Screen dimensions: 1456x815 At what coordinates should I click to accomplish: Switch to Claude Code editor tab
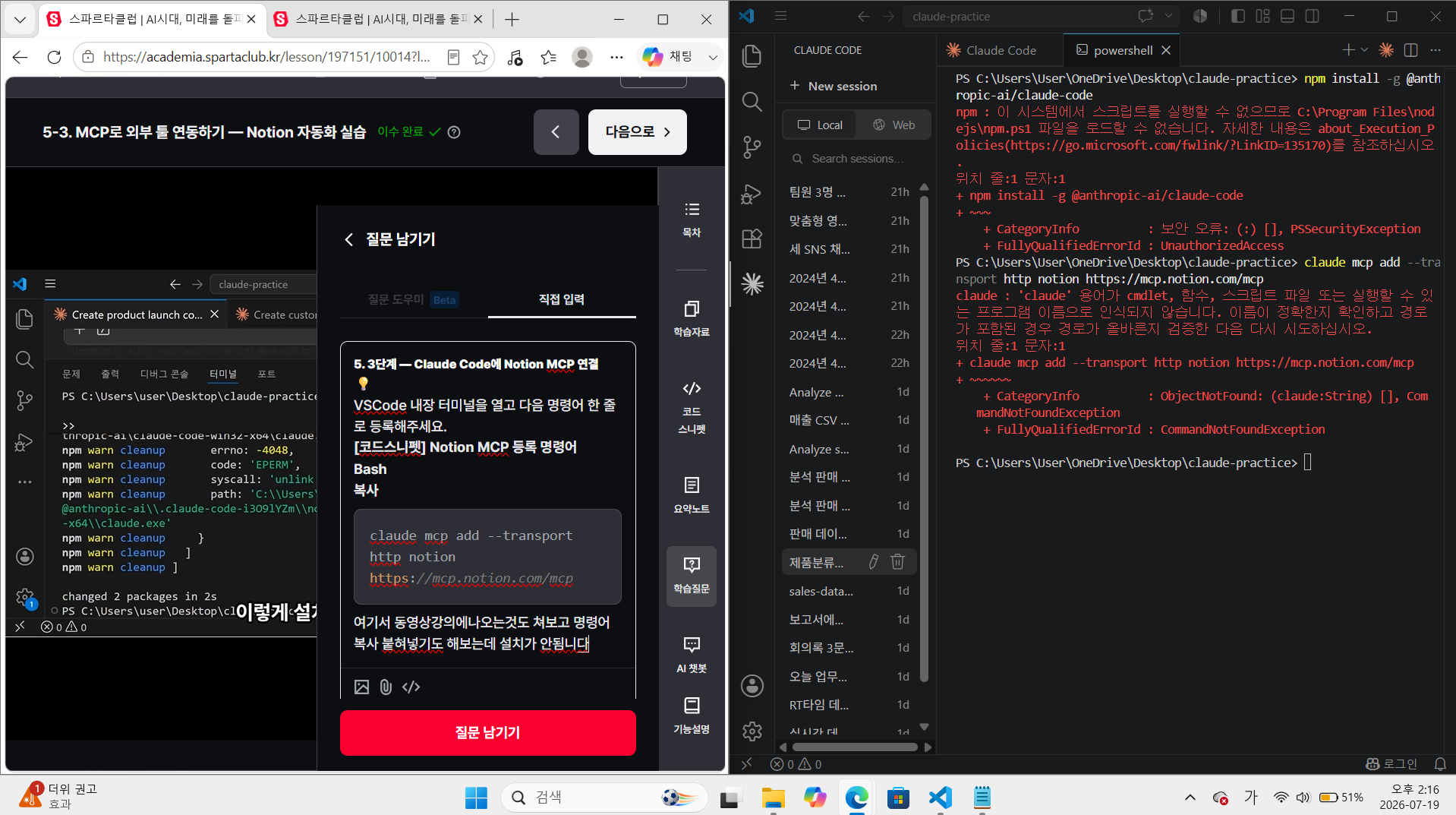coord(1001,50)
